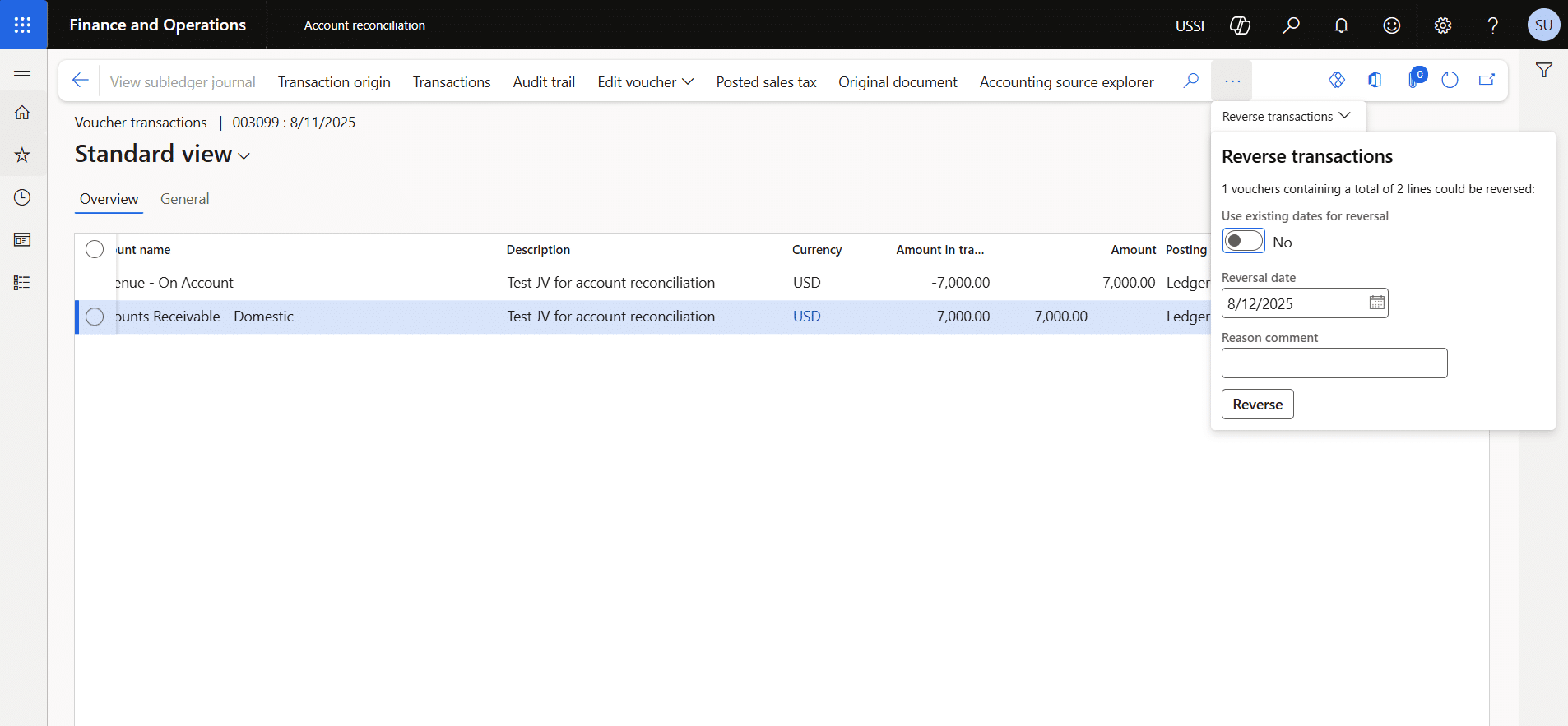Click the Home icon in left sidebar
Viewport: 1568px width, 726px height.
pyautogui.click(x=22, y=113)
